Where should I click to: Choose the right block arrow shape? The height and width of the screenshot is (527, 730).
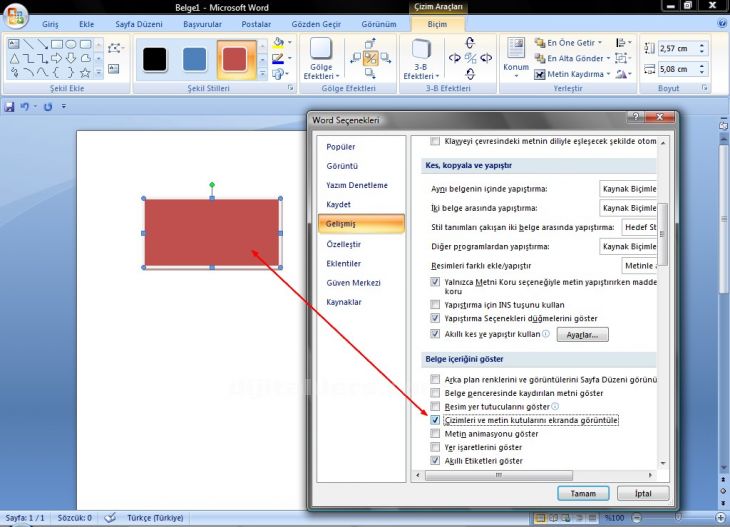pyautogui.click(x=57, y=59)
